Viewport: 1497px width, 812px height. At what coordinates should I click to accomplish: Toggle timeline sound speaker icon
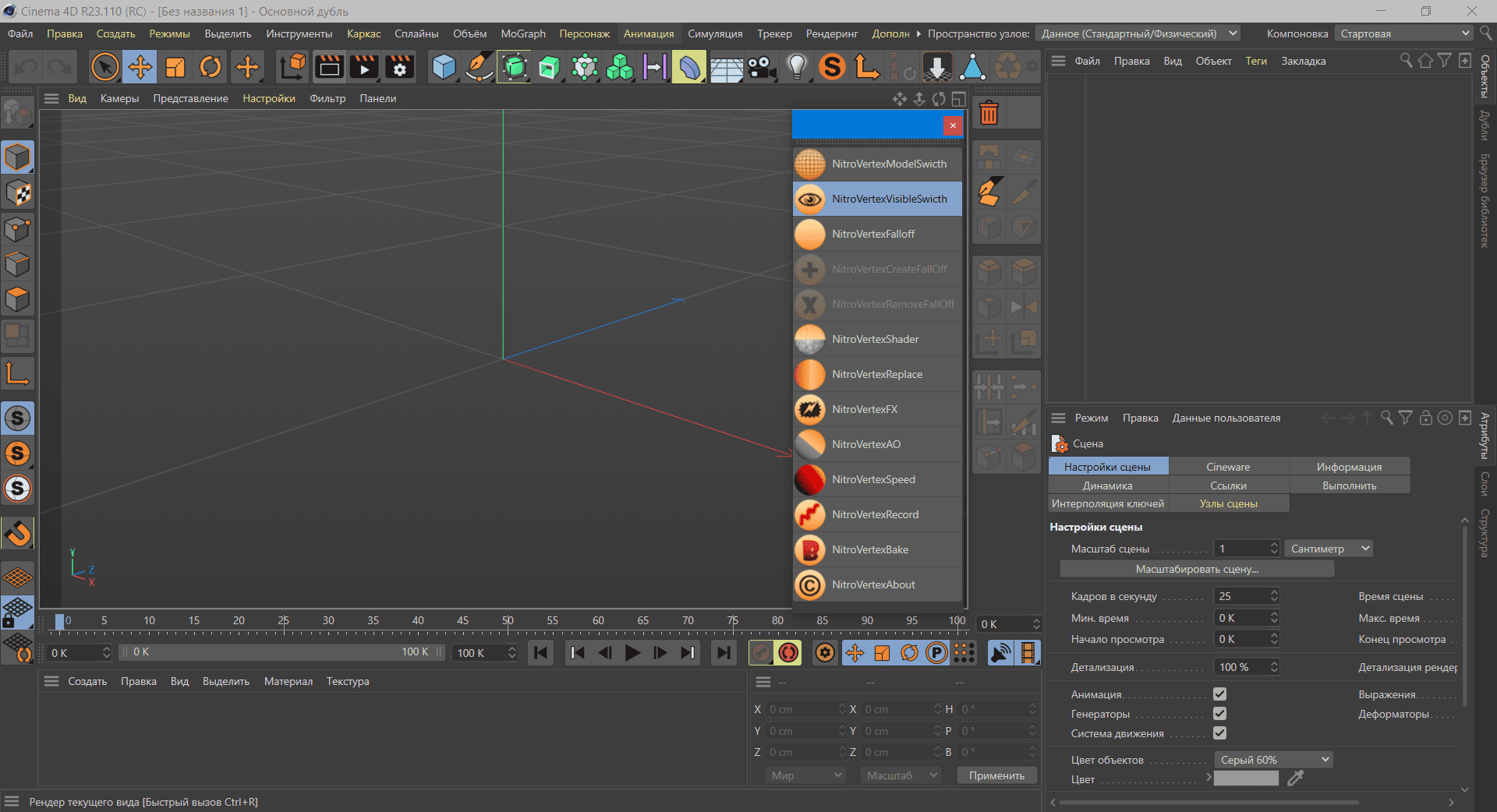(1000, 653)
